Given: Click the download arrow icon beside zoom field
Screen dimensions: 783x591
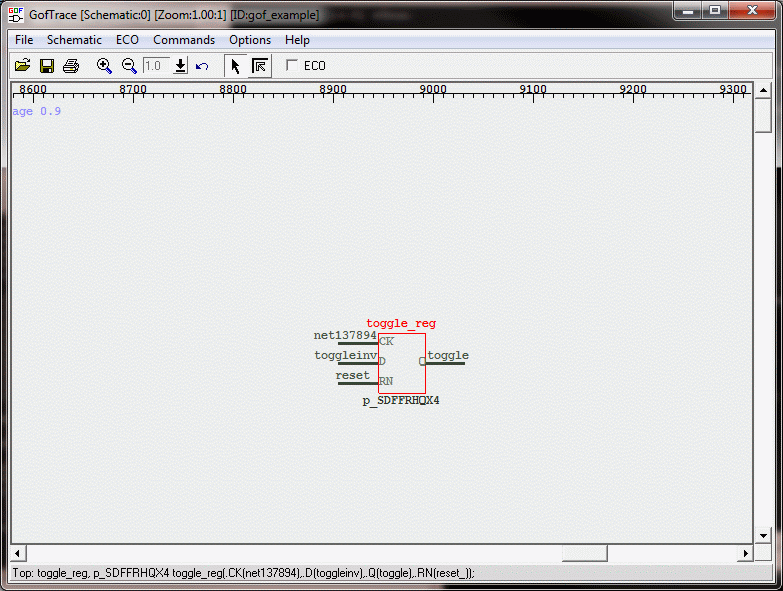Looking at the screenshot, I should (x=180, y=66).
